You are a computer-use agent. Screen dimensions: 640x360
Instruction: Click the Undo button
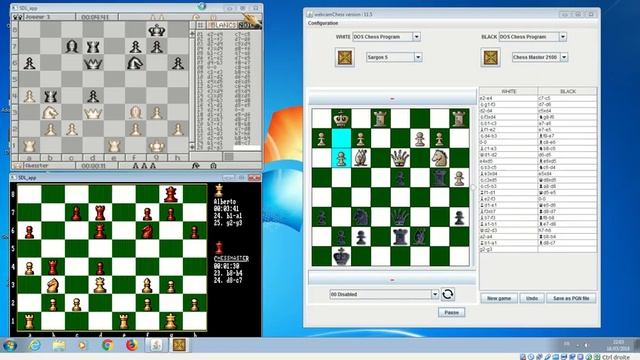pos(532,298)
